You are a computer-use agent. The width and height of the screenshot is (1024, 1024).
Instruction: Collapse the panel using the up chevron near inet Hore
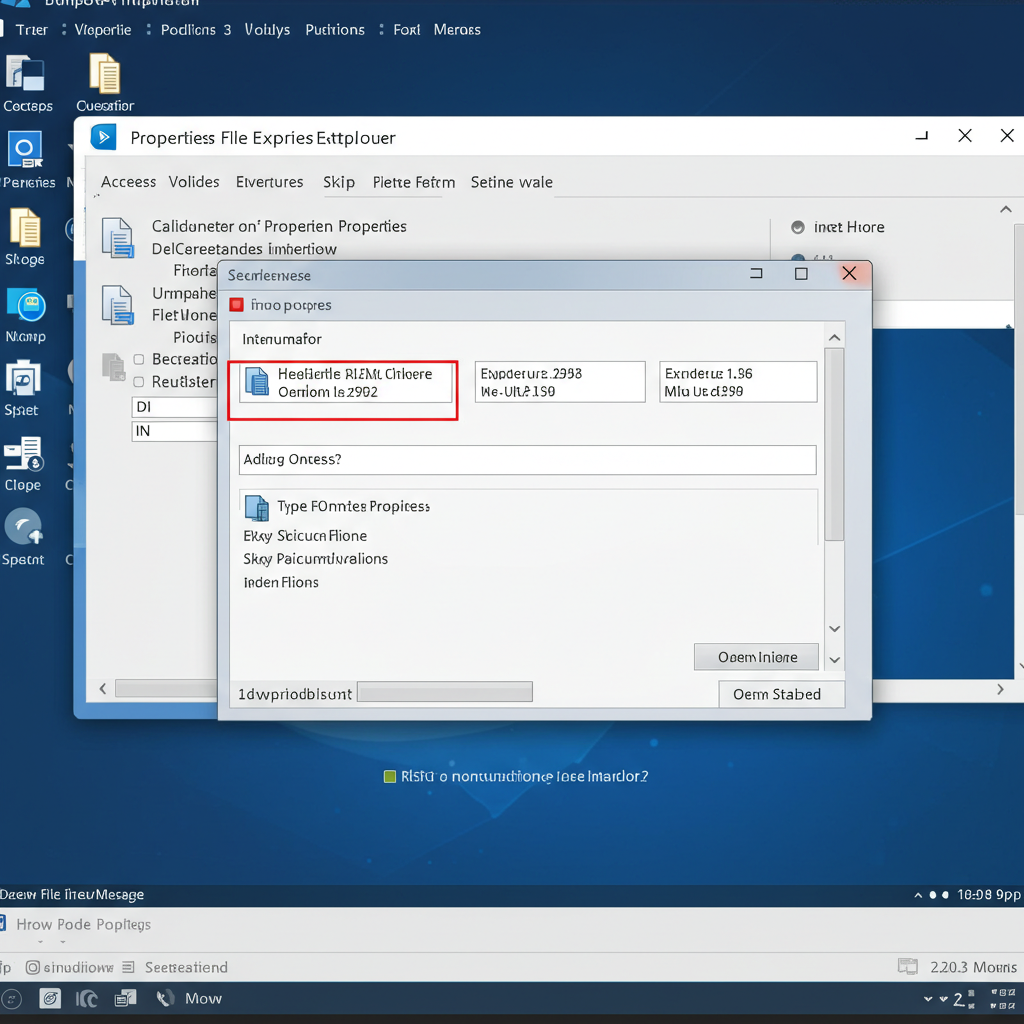pyautogui.click(x=1005, y=209)
